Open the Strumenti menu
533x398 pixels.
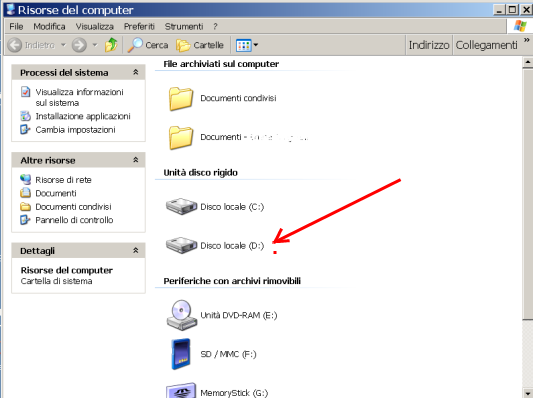click(184, 27)
